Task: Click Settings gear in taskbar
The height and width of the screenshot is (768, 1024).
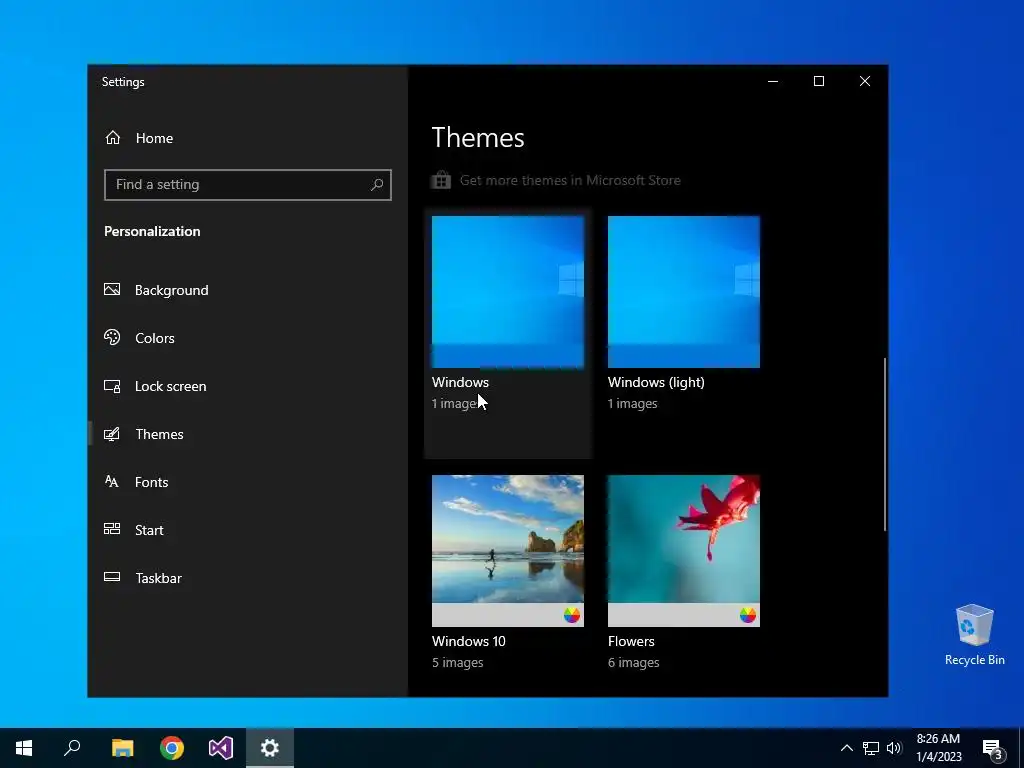Action: coord(270,748)
